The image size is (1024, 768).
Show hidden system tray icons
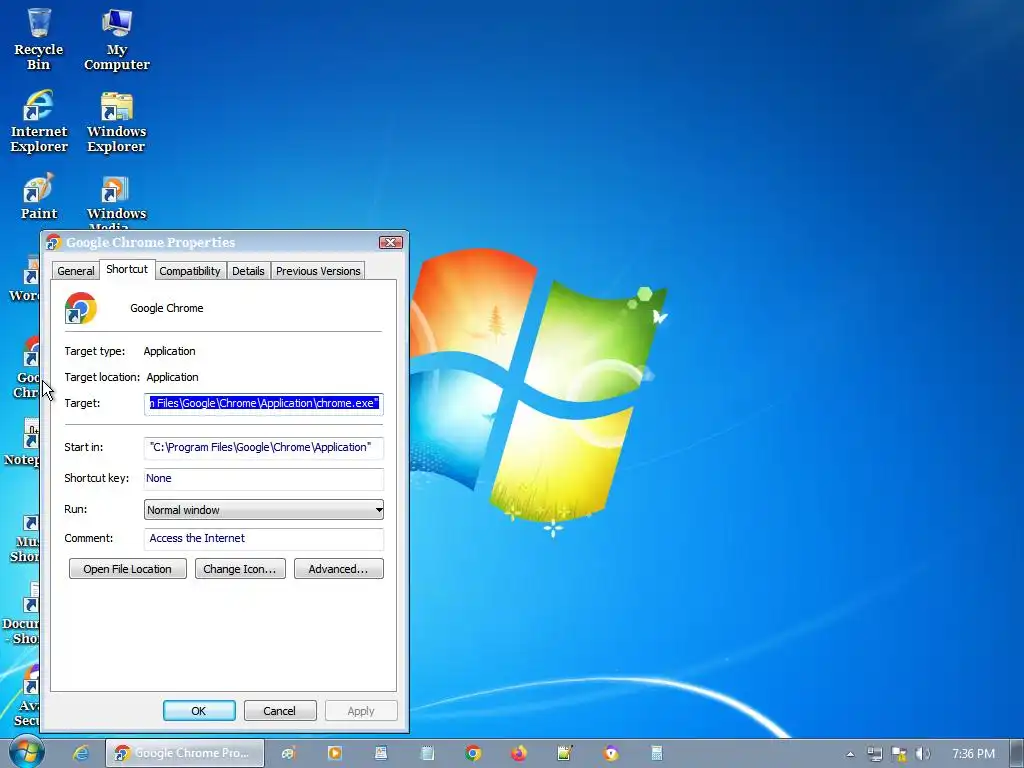850,754
